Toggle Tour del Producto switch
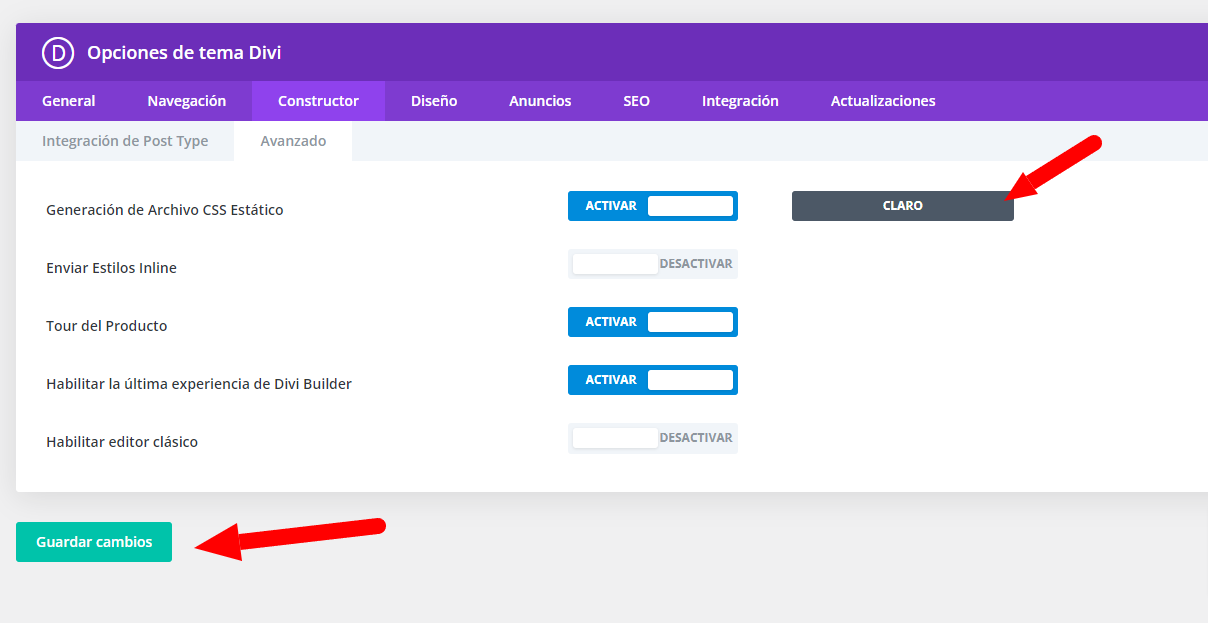1208x623 pixels. pyautogui.click(x=653, y=322)
